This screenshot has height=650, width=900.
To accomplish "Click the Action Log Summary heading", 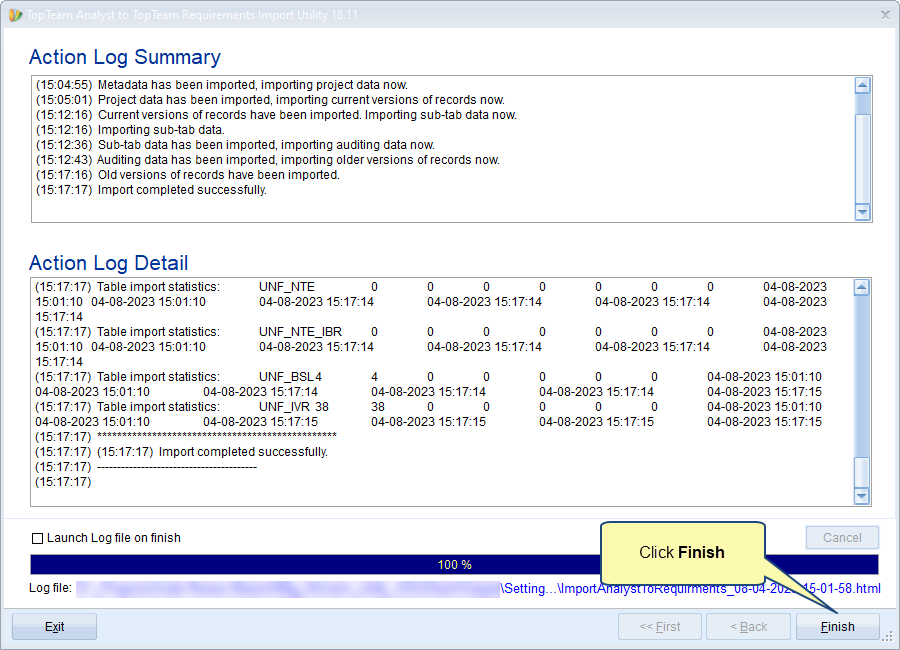I will pos(125,57).
